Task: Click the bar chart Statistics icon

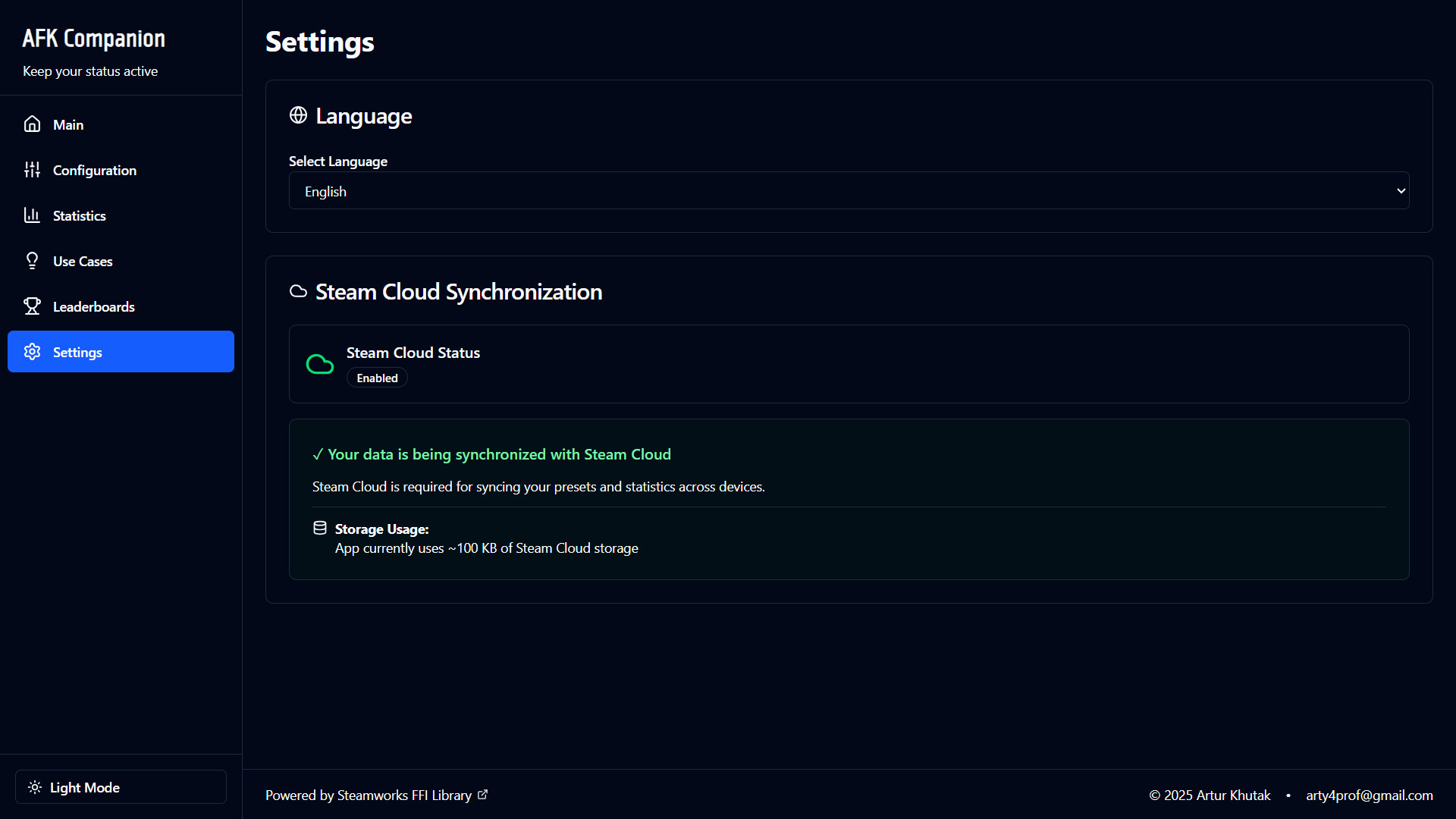Action: pyautogui.click(x=32, y=215)
